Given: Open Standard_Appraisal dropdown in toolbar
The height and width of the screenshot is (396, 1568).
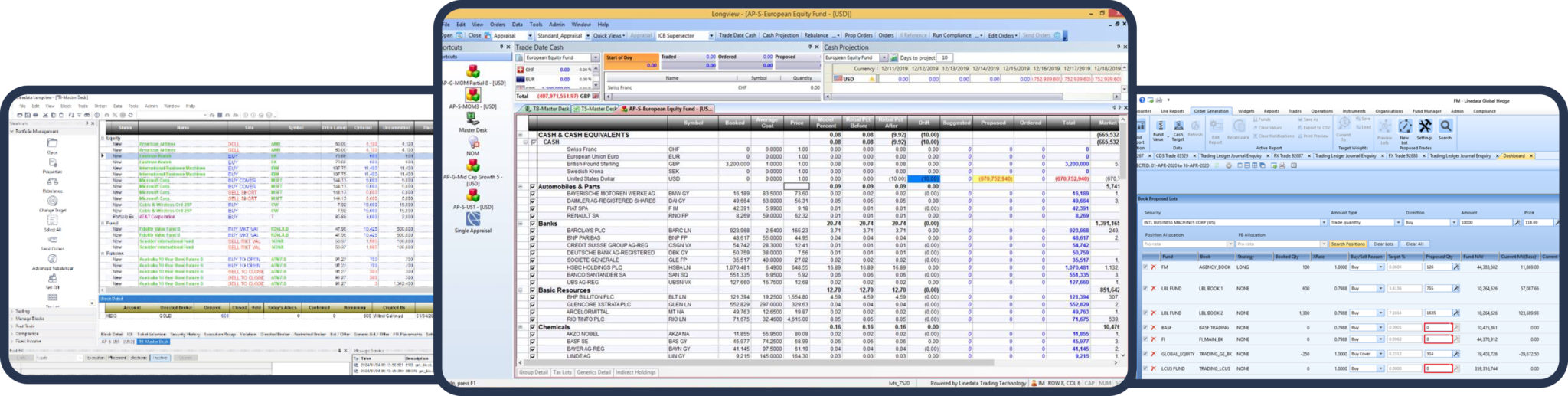Looking at the screenshot, I should click(587, 36).
